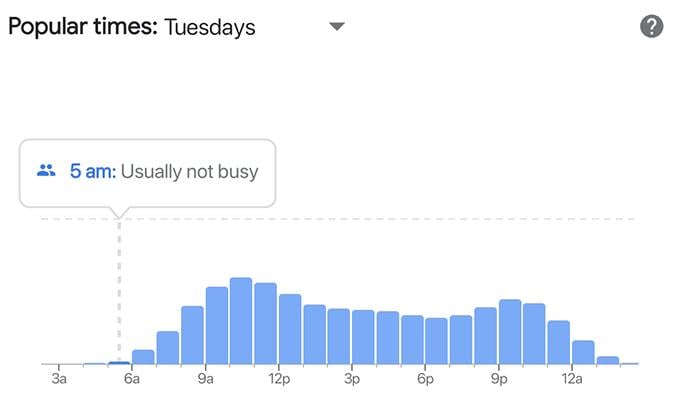Click the 7 am bar
Screen dimensions: 680x400
(x=168, y=348)
